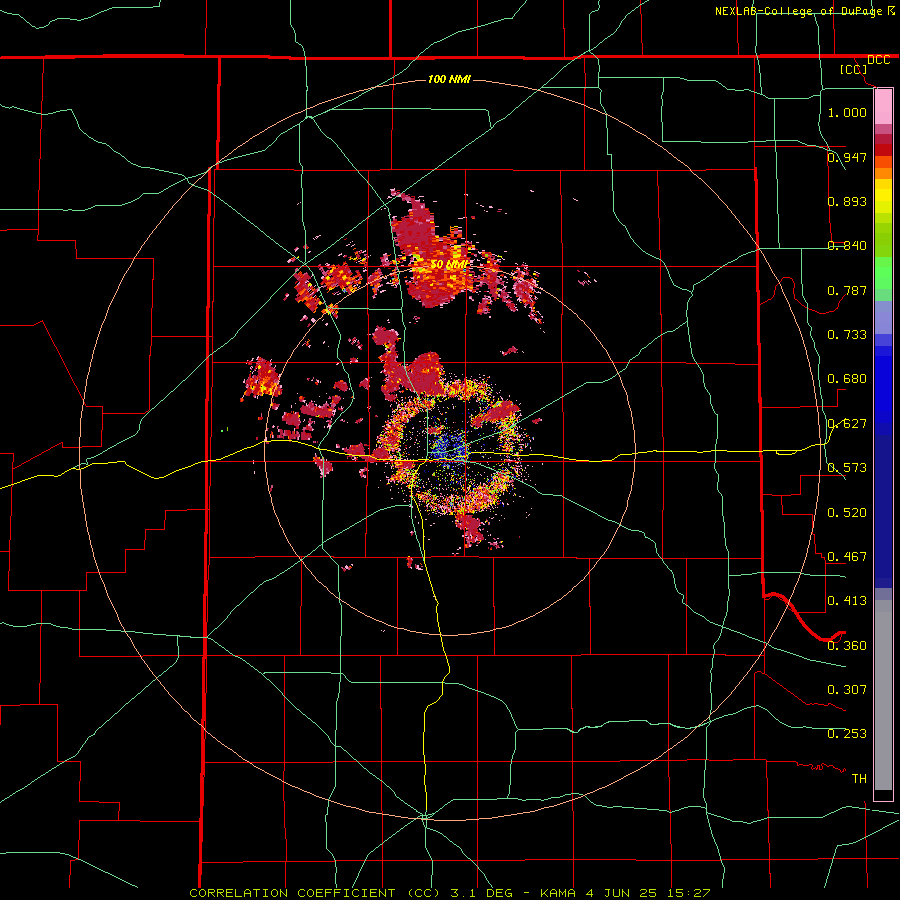Pick the dark navy segment of color bar
This screenshot has width=900, height=900.
[883, 511]
